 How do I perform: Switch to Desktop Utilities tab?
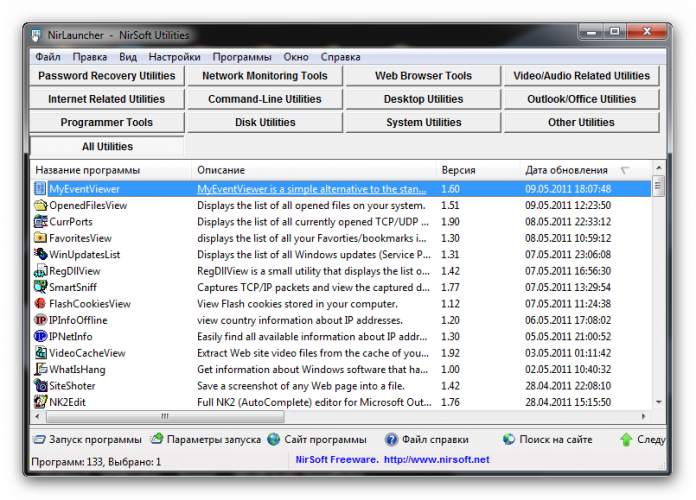pos(423,99)
